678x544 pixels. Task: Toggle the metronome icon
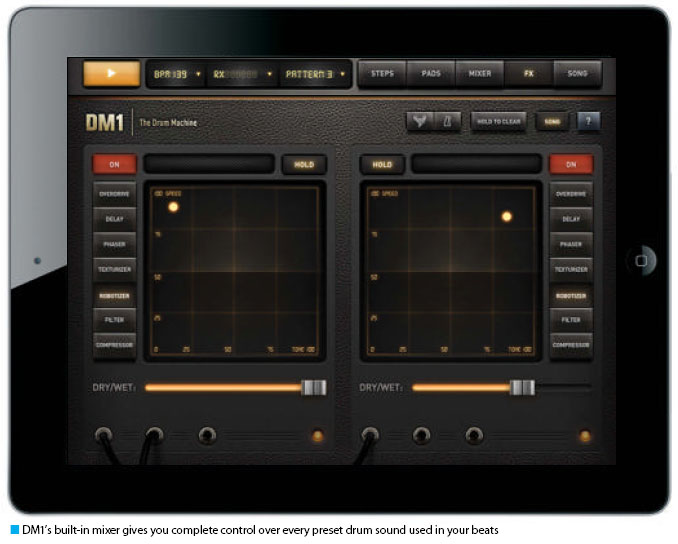click(447, 122)
